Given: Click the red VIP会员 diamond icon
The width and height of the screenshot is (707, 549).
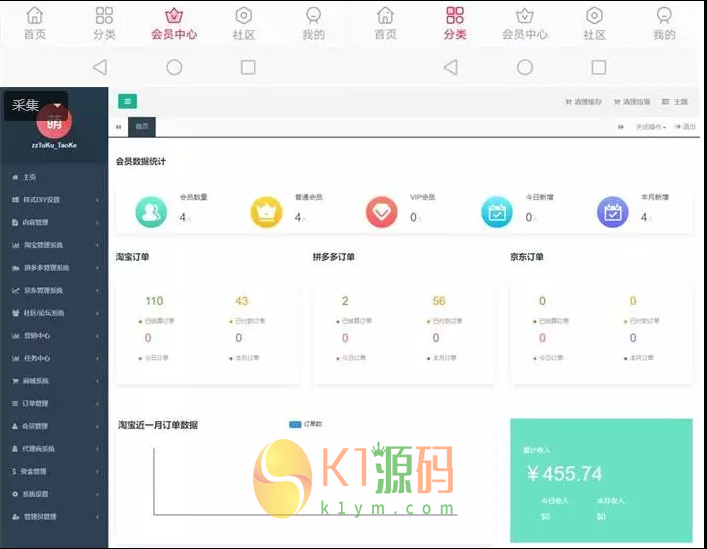Looking at the screenshot, I should click(381, 212).
